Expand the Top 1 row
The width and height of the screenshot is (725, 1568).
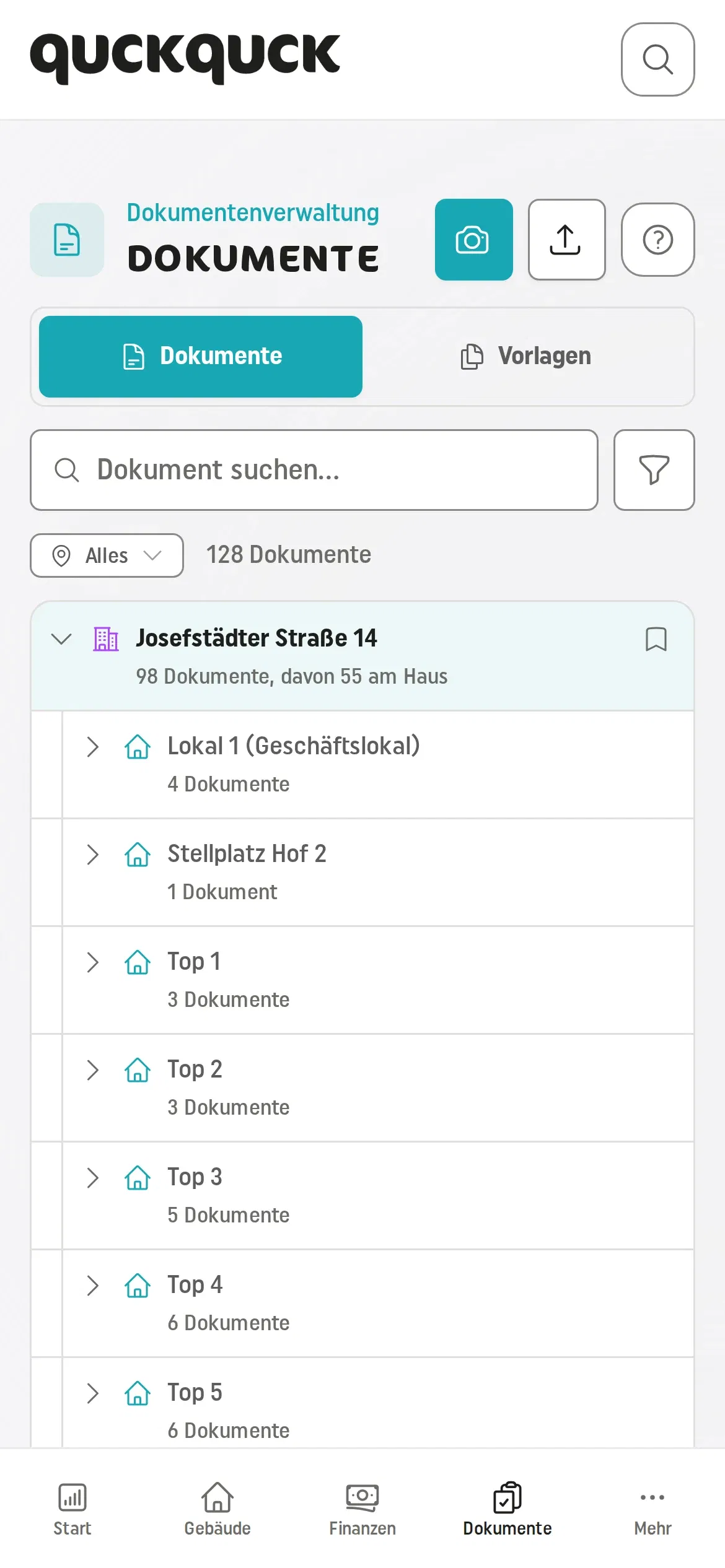coord(93,962)
